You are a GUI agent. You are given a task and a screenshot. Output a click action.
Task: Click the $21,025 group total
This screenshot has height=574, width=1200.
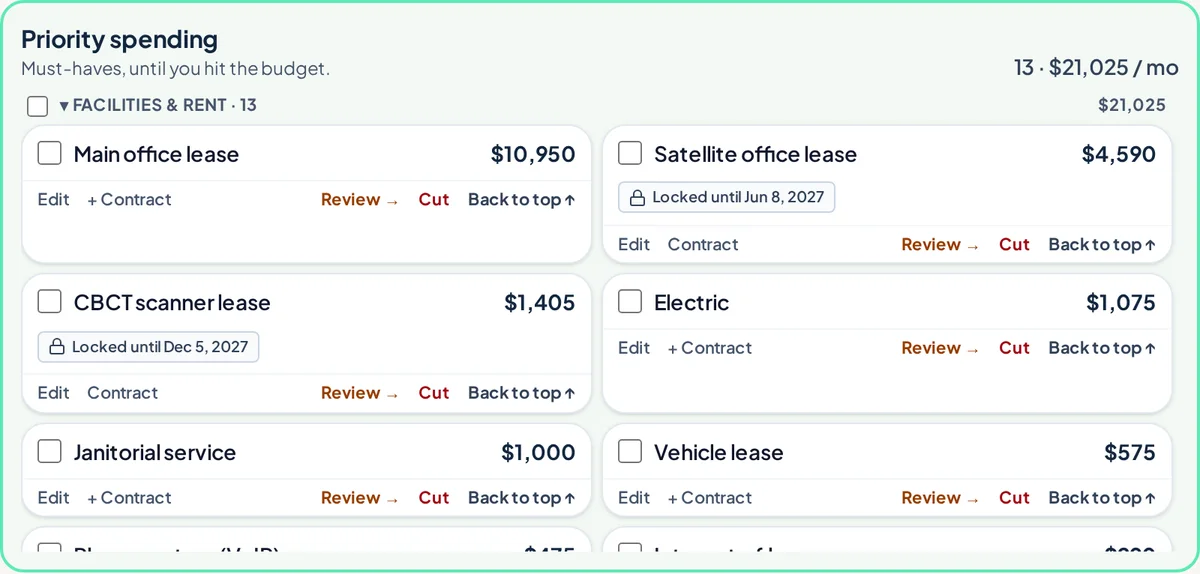click(1132, 105)
